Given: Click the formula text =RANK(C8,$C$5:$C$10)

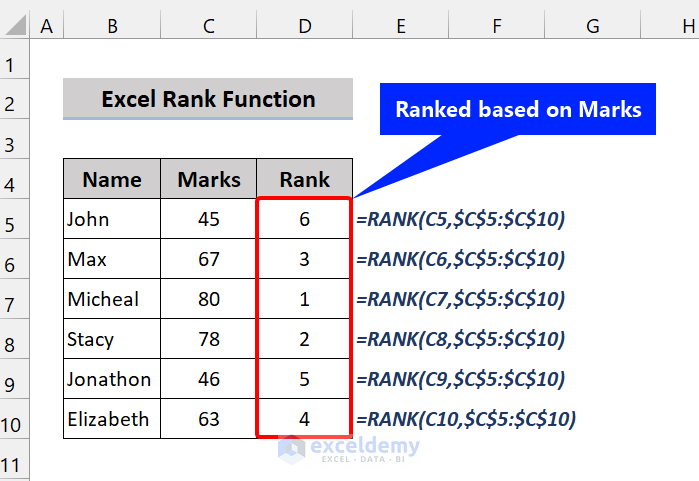Looking at the screenshot, I should click(461, 339).
